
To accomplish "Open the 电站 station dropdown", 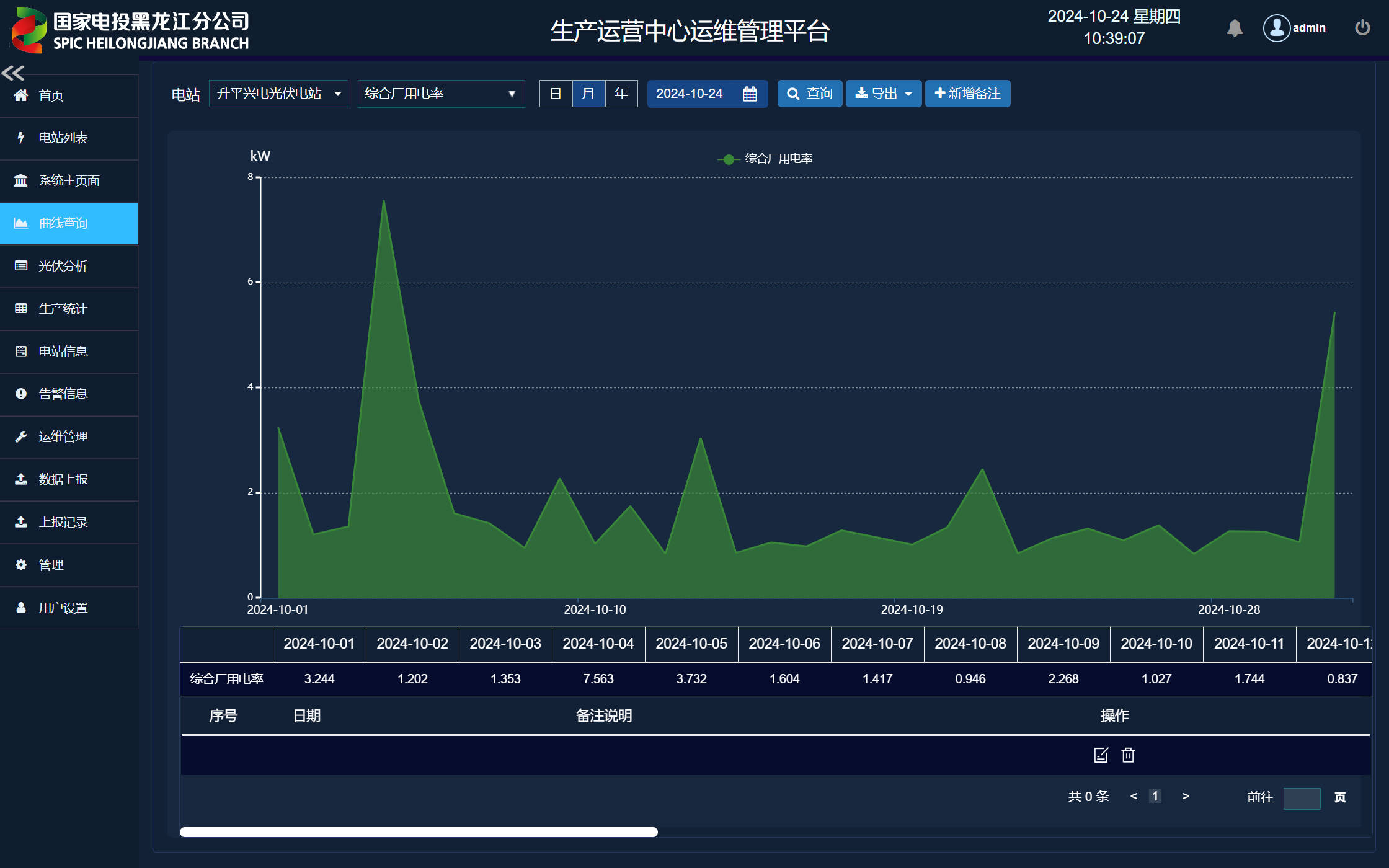I will pyautogui.click(x=278, y=94).
